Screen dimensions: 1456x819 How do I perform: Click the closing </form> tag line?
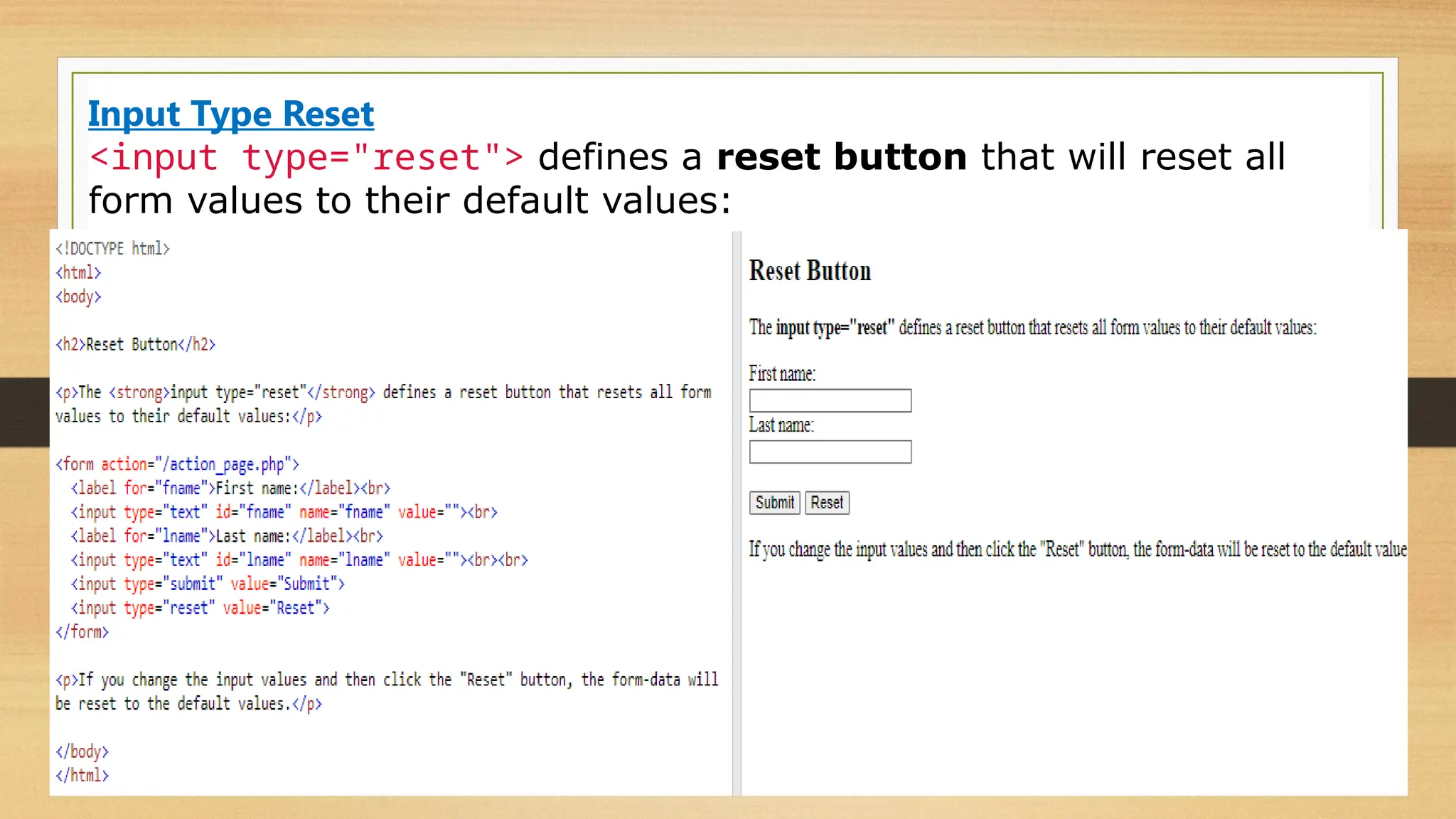pyautogui.click(x=82, y=632)
